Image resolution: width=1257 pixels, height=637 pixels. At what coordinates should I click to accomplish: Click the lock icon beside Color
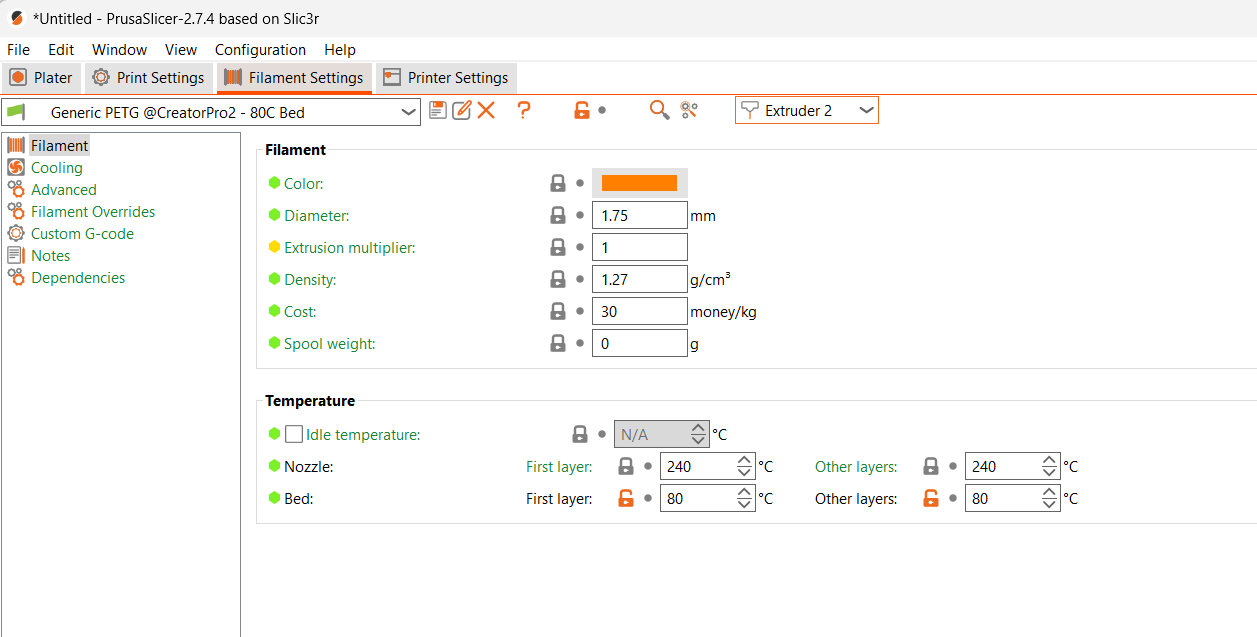click(558, 183)
